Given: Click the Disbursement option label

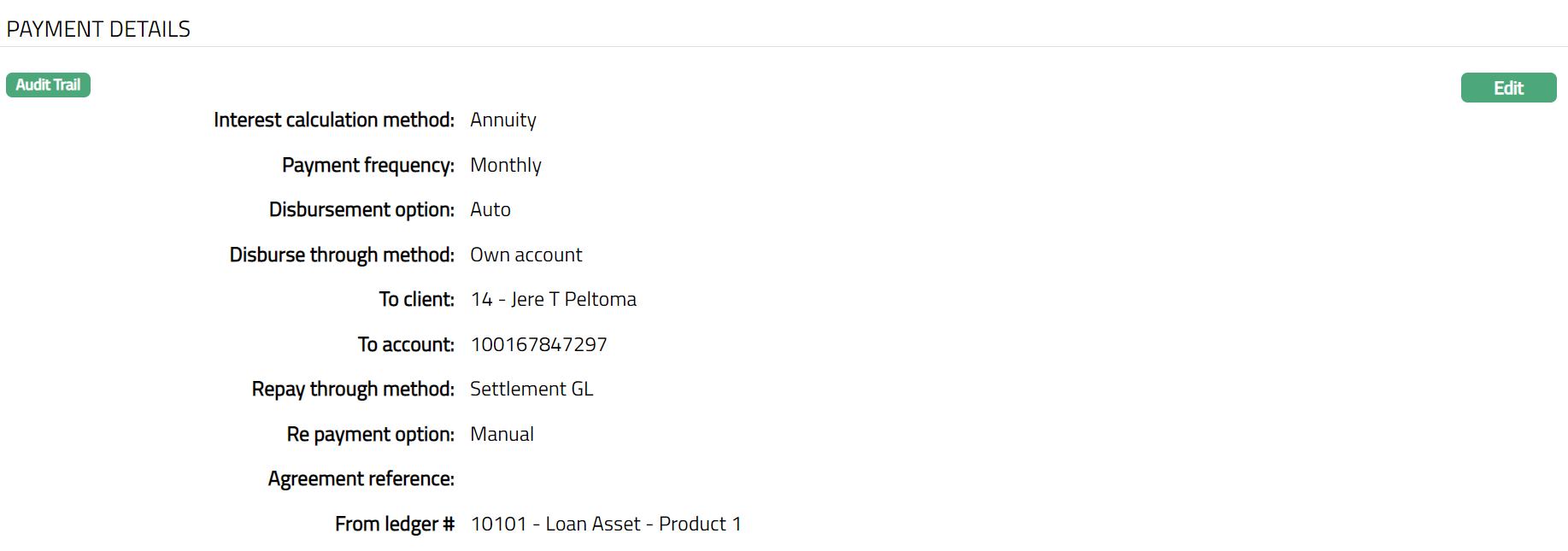Looking at the screenshot, I should coord(361,210).
